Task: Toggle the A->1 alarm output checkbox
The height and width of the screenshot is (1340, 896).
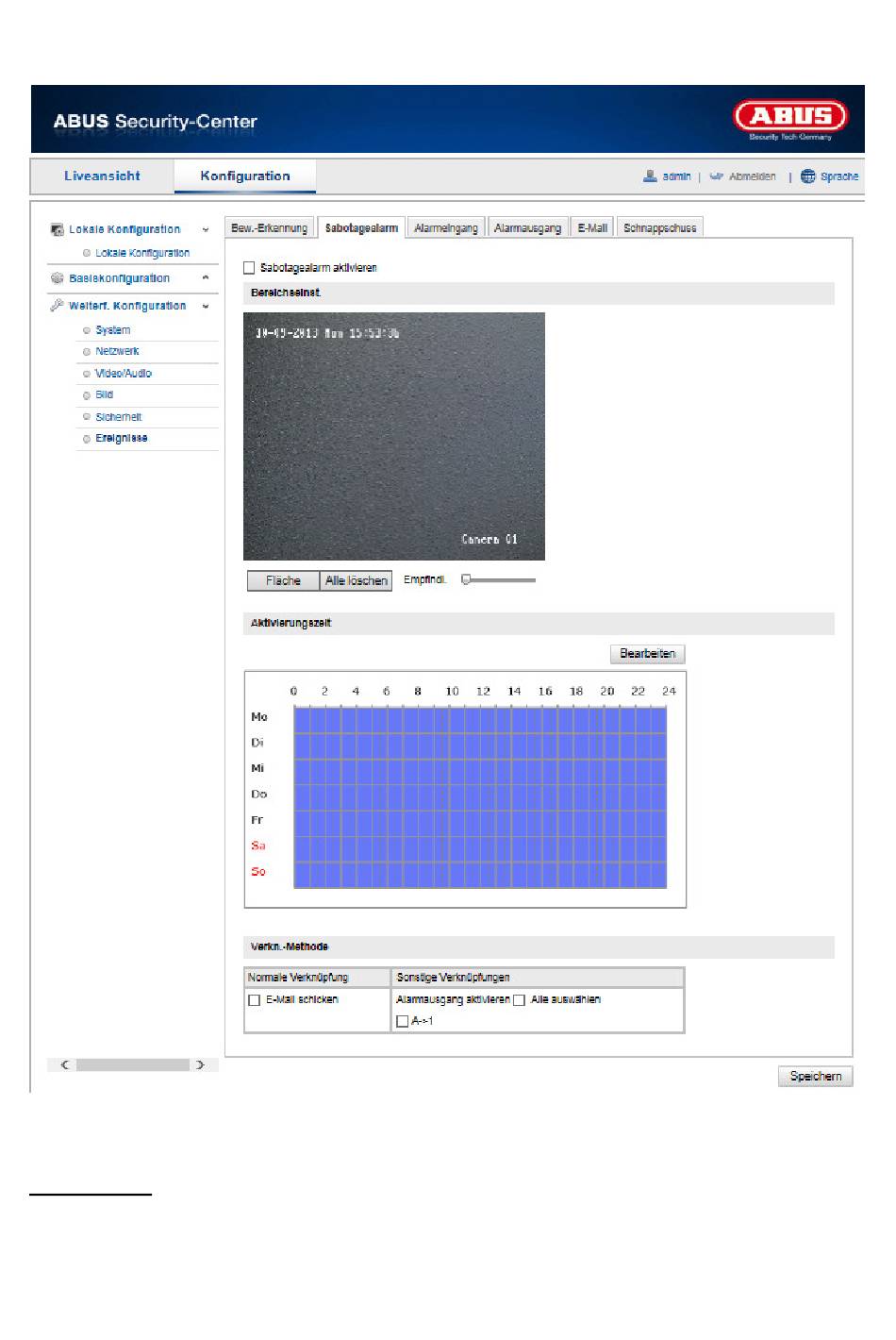Action: coord(403,1021)
